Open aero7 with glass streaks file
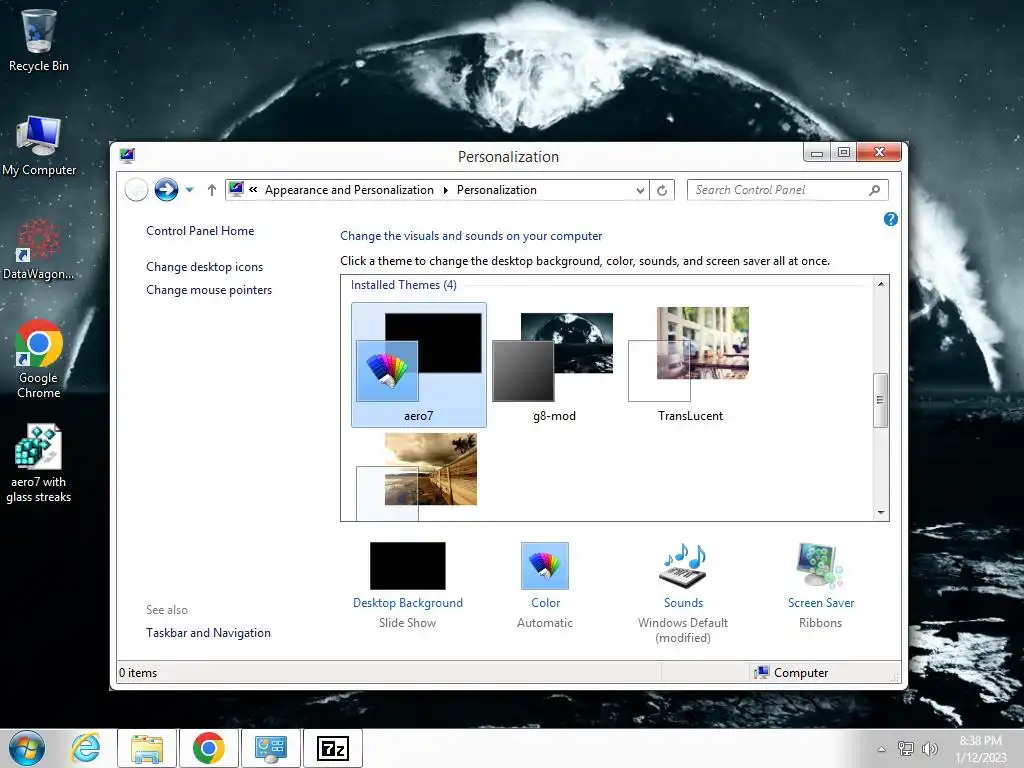This screenshot has height=768, width=1024. coord(39,464)
